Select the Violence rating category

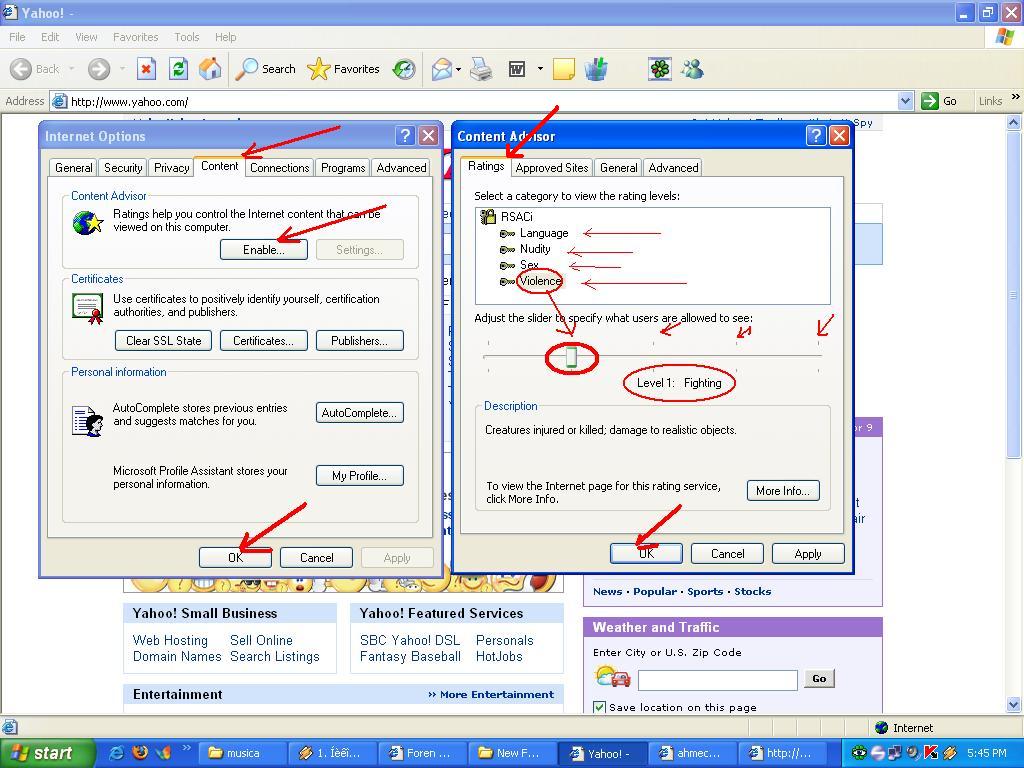[x=541, y=281]
